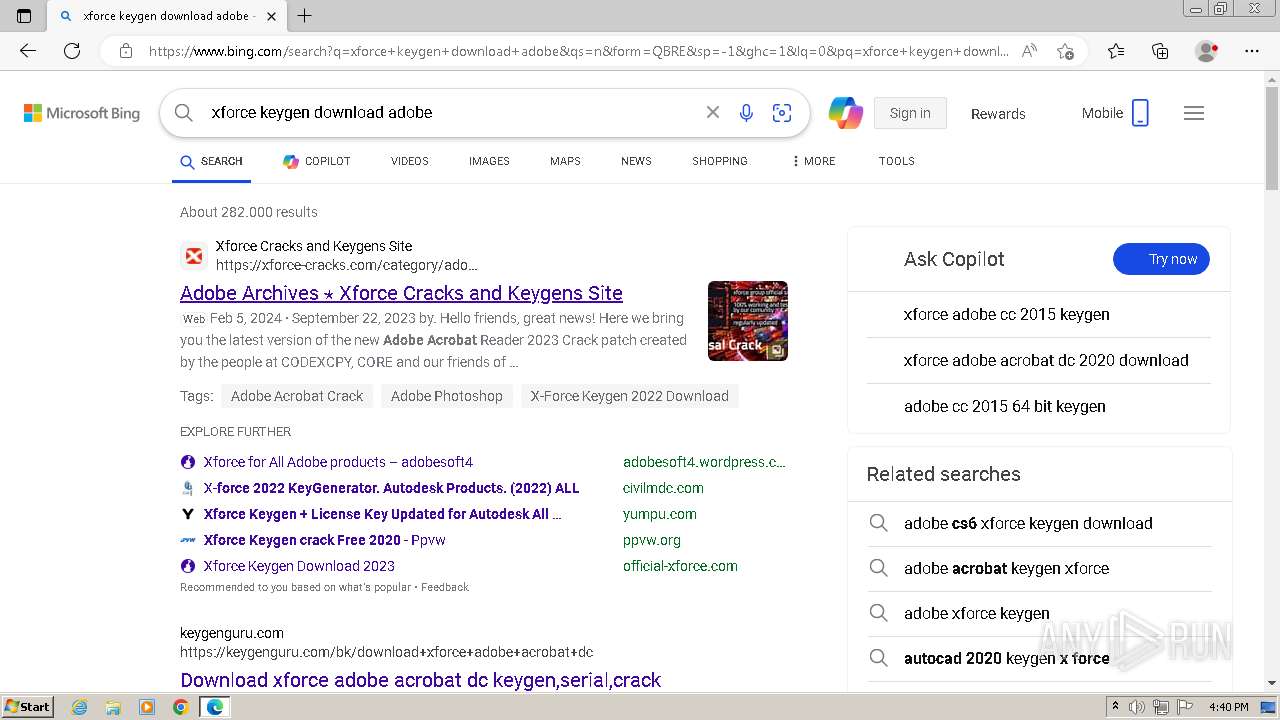
Task: Click the search query input field
Action: coord(450,113)
